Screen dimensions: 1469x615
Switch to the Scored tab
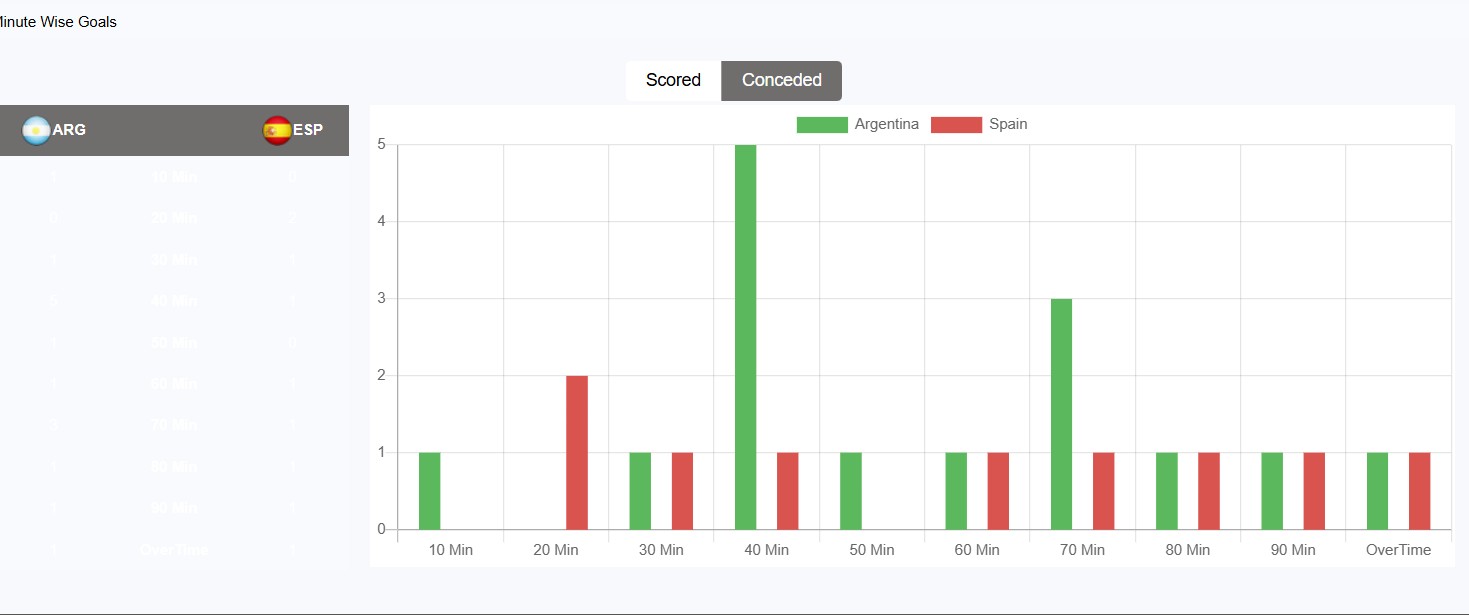[673, 80]
